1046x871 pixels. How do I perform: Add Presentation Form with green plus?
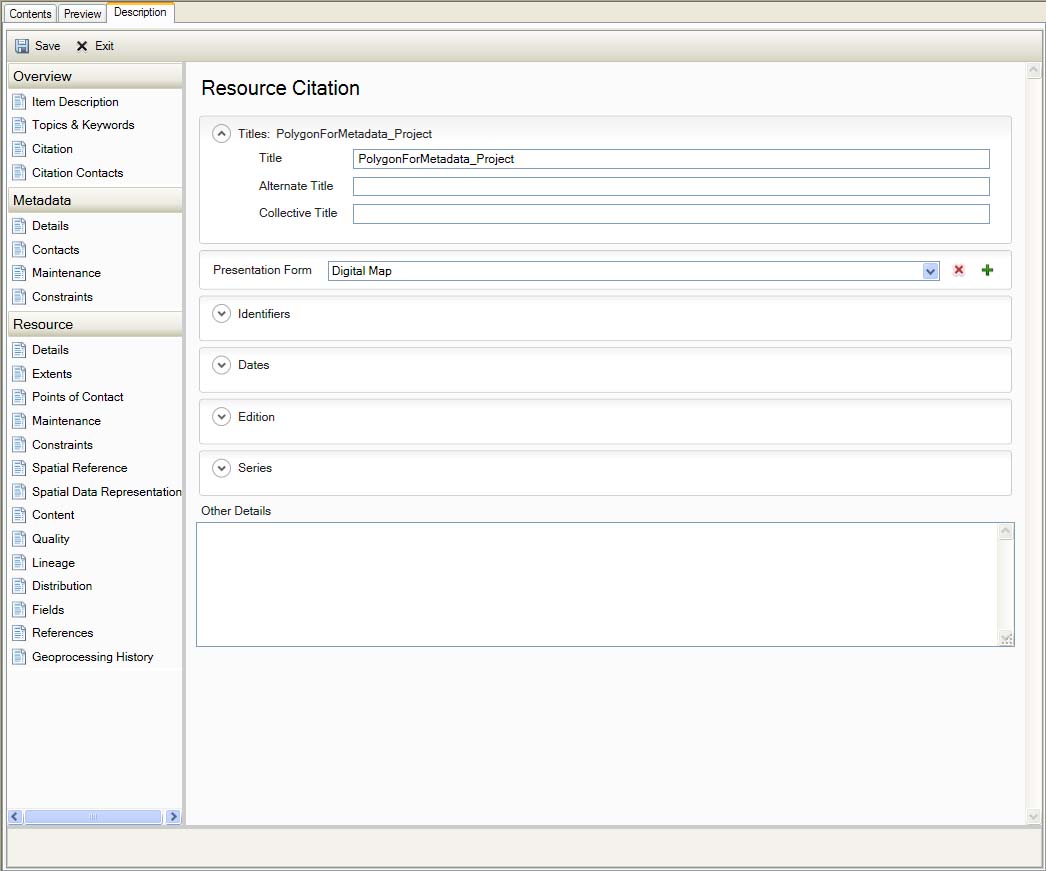coord(987,271)
